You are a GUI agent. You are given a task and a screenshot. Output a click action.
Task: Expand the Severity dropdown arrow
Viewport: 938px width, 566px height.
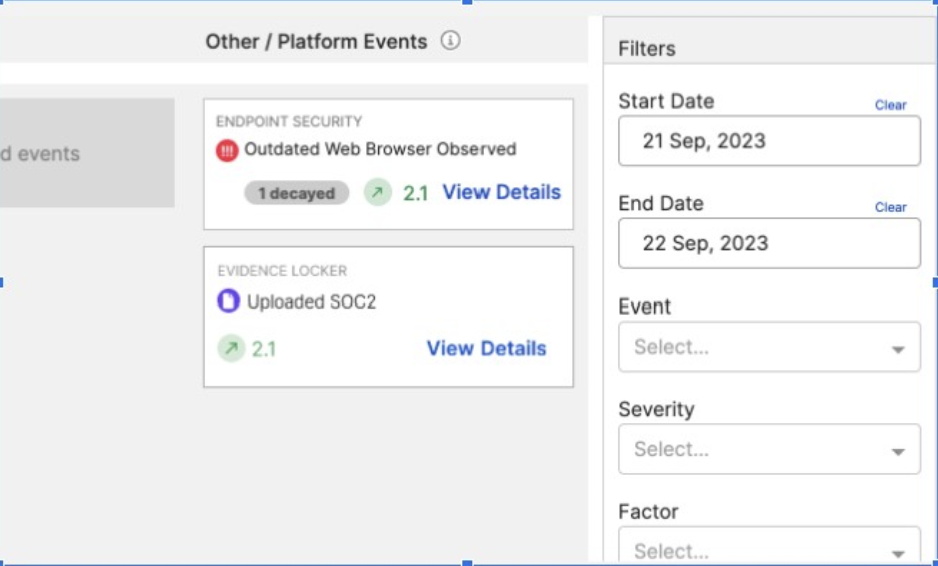pos(898,451)
